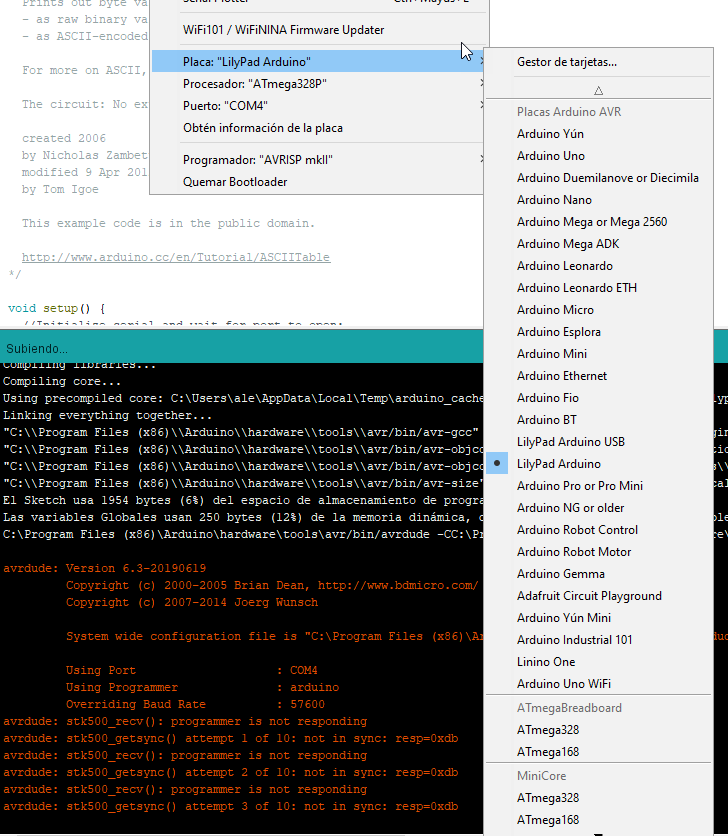Click 'Linking everything together...' console line
Viewport: 728px width, 836px height.
(108, 415)
